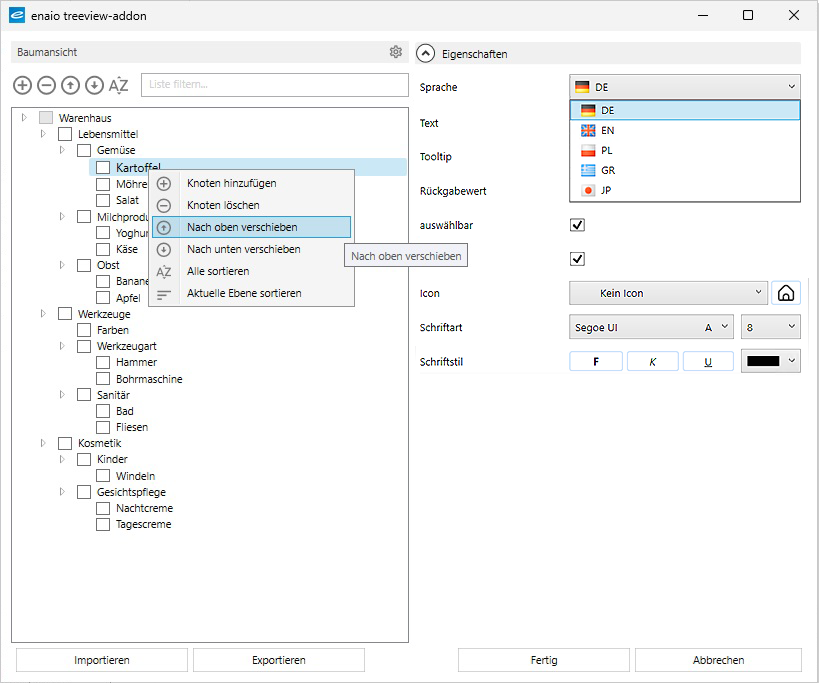
Task: Click the Fertig button
Action: (544, 660)
